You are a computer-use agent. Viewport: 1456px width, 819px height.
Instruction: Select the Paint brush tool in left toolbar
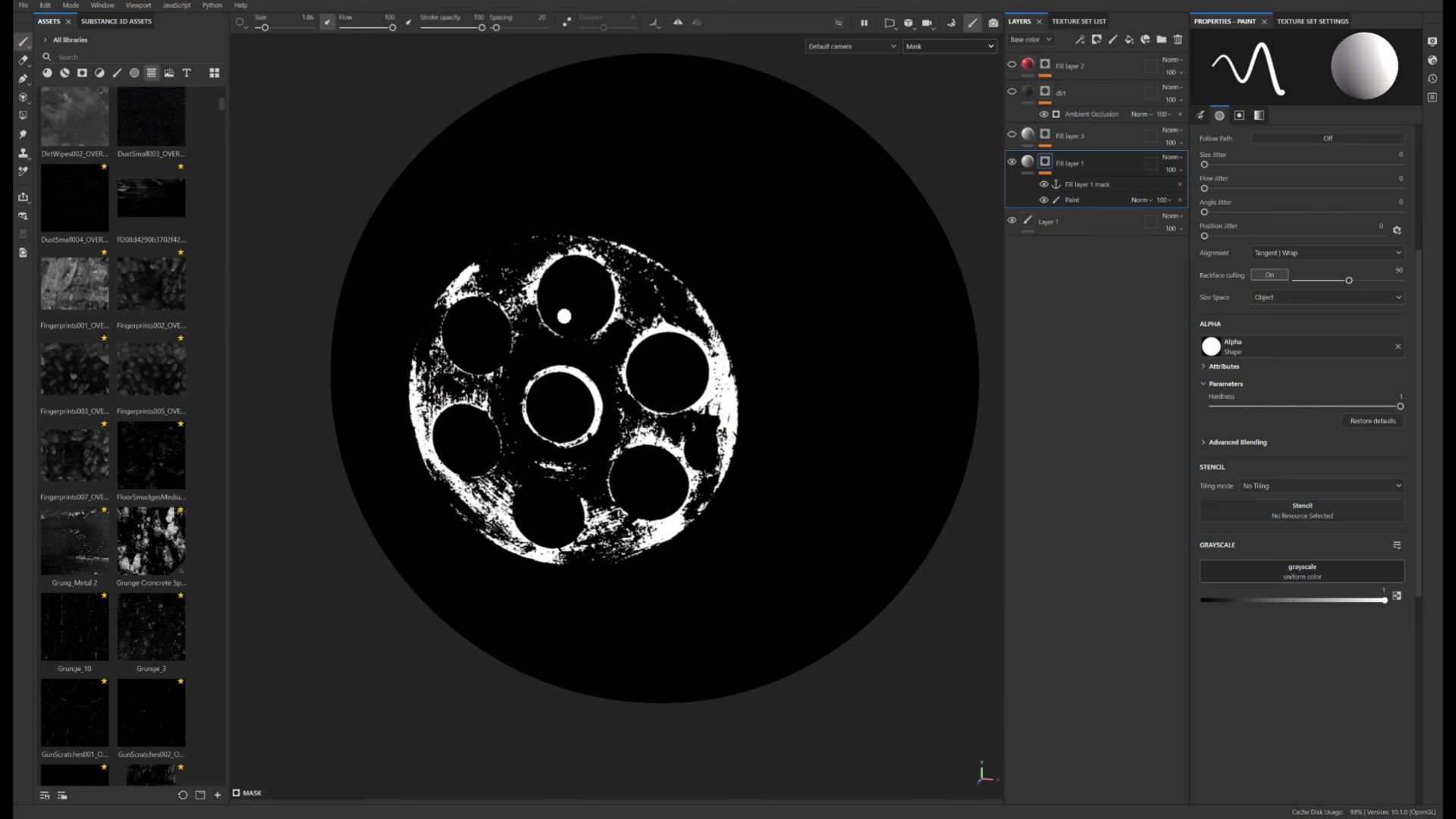point(24,42)
